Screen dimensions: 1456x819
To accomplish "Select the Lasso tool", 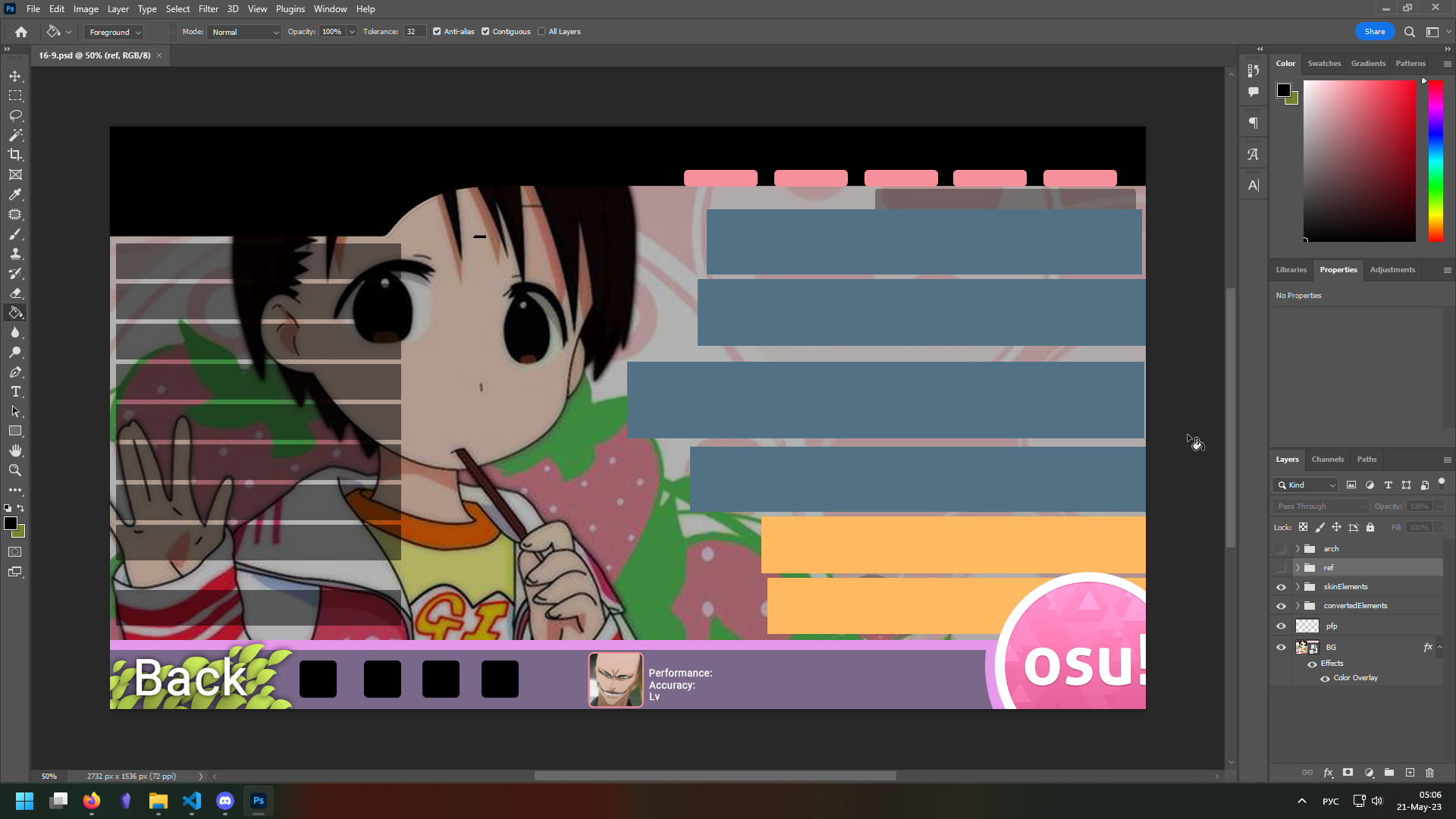I will click(15, 115).
